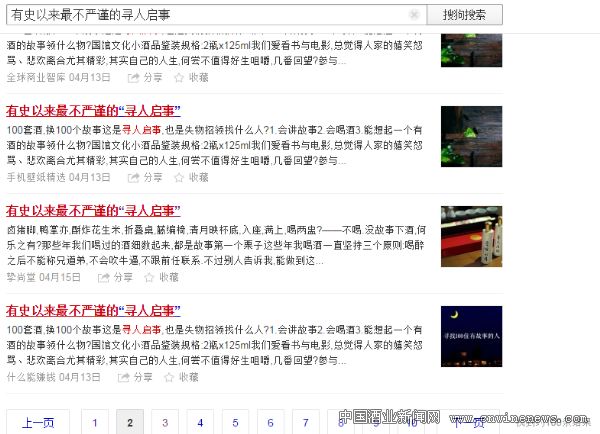Viewport: 600px width, 434px height.
Task: Select results page 7
Action: point(306,422)
